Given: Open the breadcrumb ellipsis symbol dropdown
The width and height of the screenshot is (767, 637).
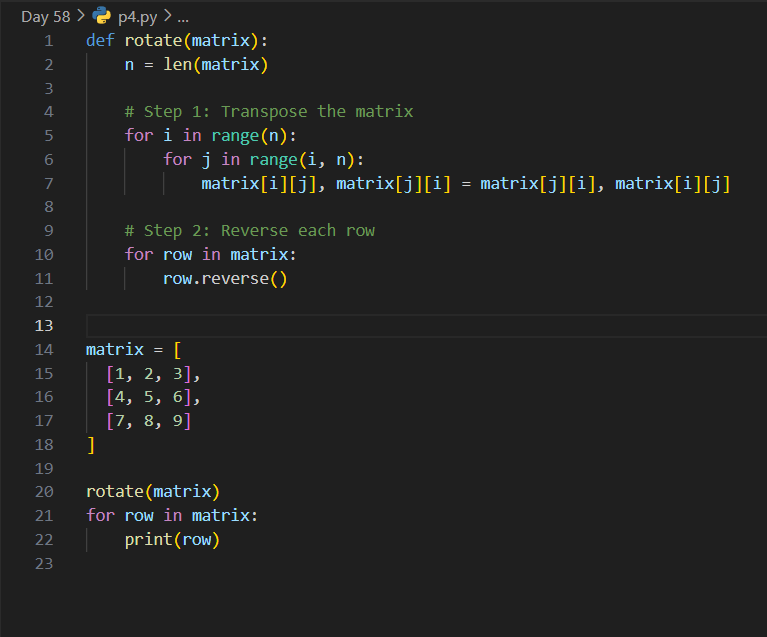Looking at the screenshot, I should (x=183, y=20).
